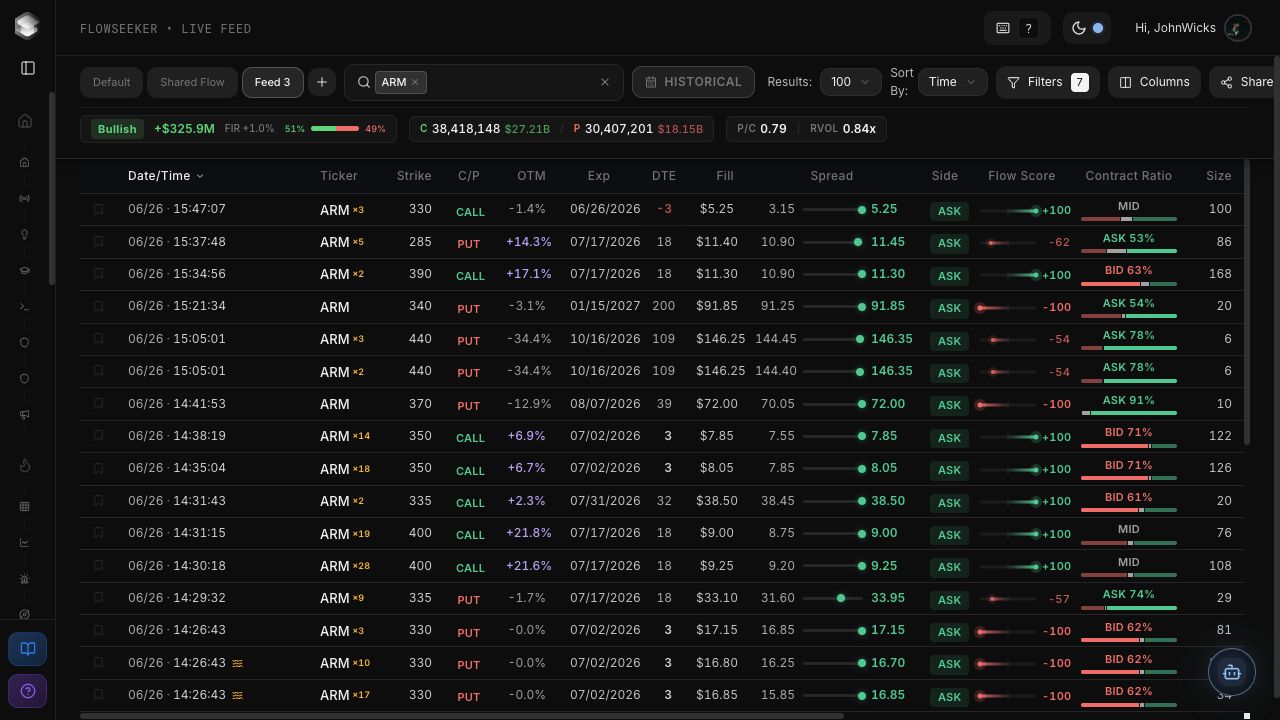Image resolution: width=1280 pixels, height=720 pixels.
Task: Open the alarm siren sidebar icon
Action: click(25, 579)
